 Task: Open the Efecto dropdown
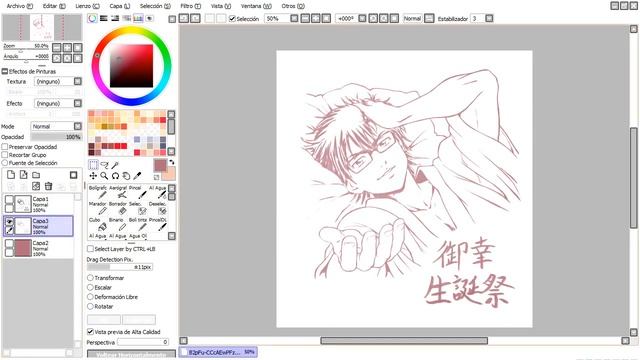tap(78, 103)
